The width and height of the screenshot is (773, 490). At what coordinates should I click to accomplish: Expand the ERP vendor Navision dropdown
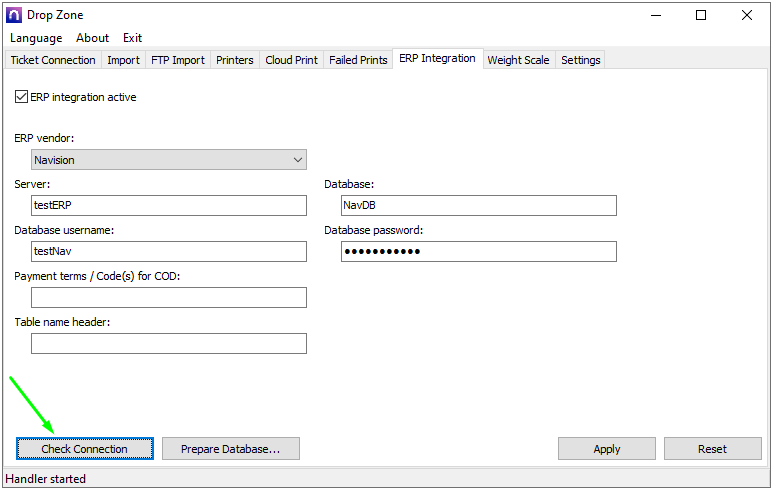pos(169,160)
